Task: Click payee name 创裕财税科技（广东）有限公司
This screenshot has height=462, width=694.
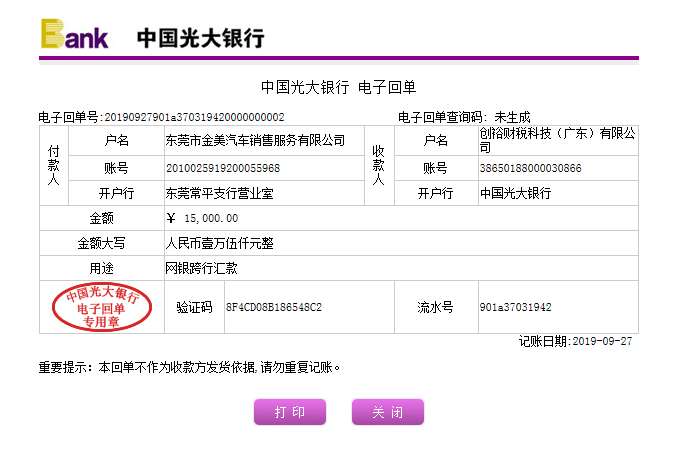Action: tap(557, 140)
